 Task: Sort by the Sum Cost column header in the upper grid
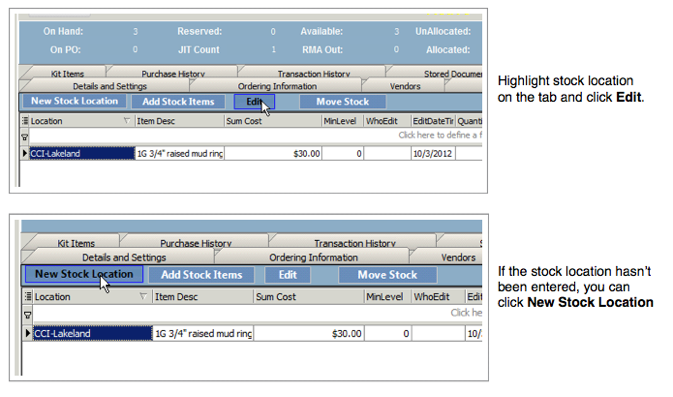(273, 121)
